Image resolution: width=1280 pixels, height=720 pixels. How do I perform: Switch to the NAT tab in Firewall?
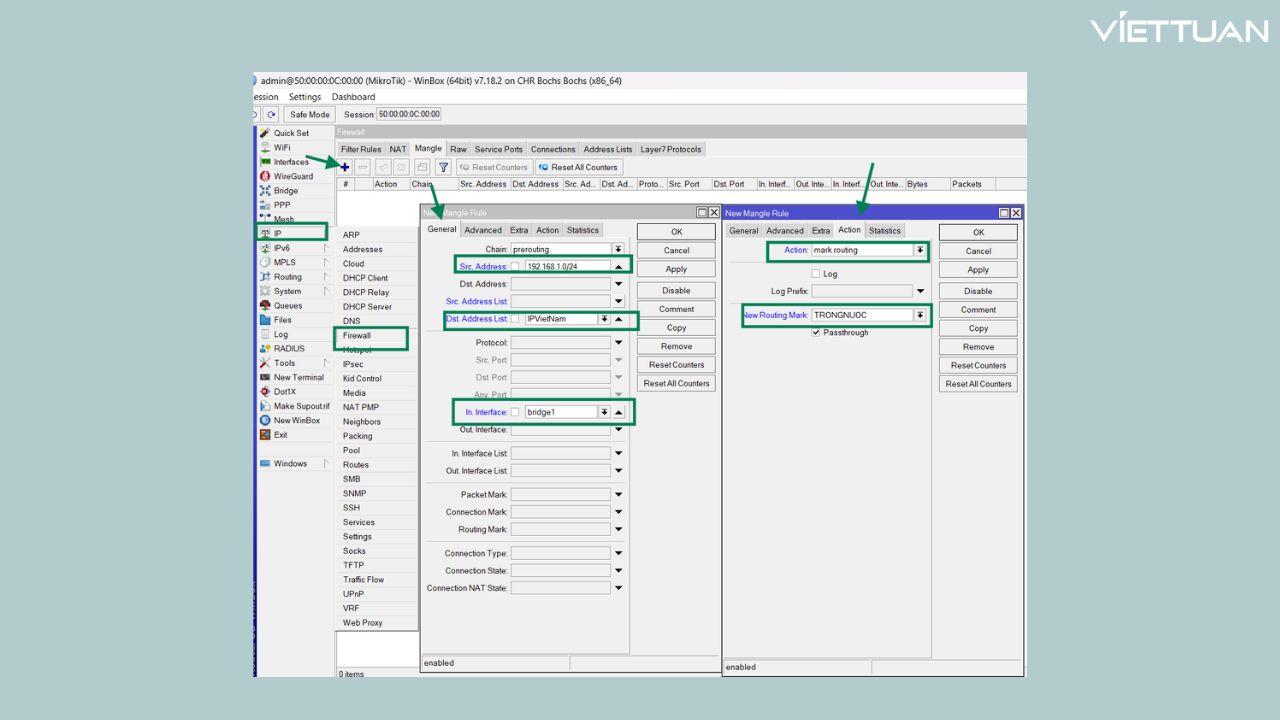(x=398, y=149)
